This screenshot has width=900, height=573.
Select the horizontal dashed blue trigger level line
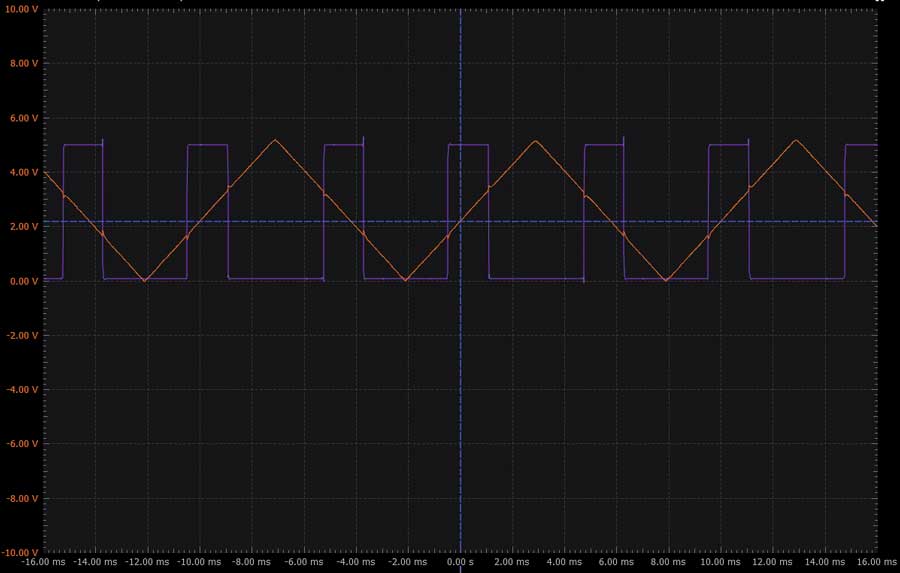tap(460, 221)
